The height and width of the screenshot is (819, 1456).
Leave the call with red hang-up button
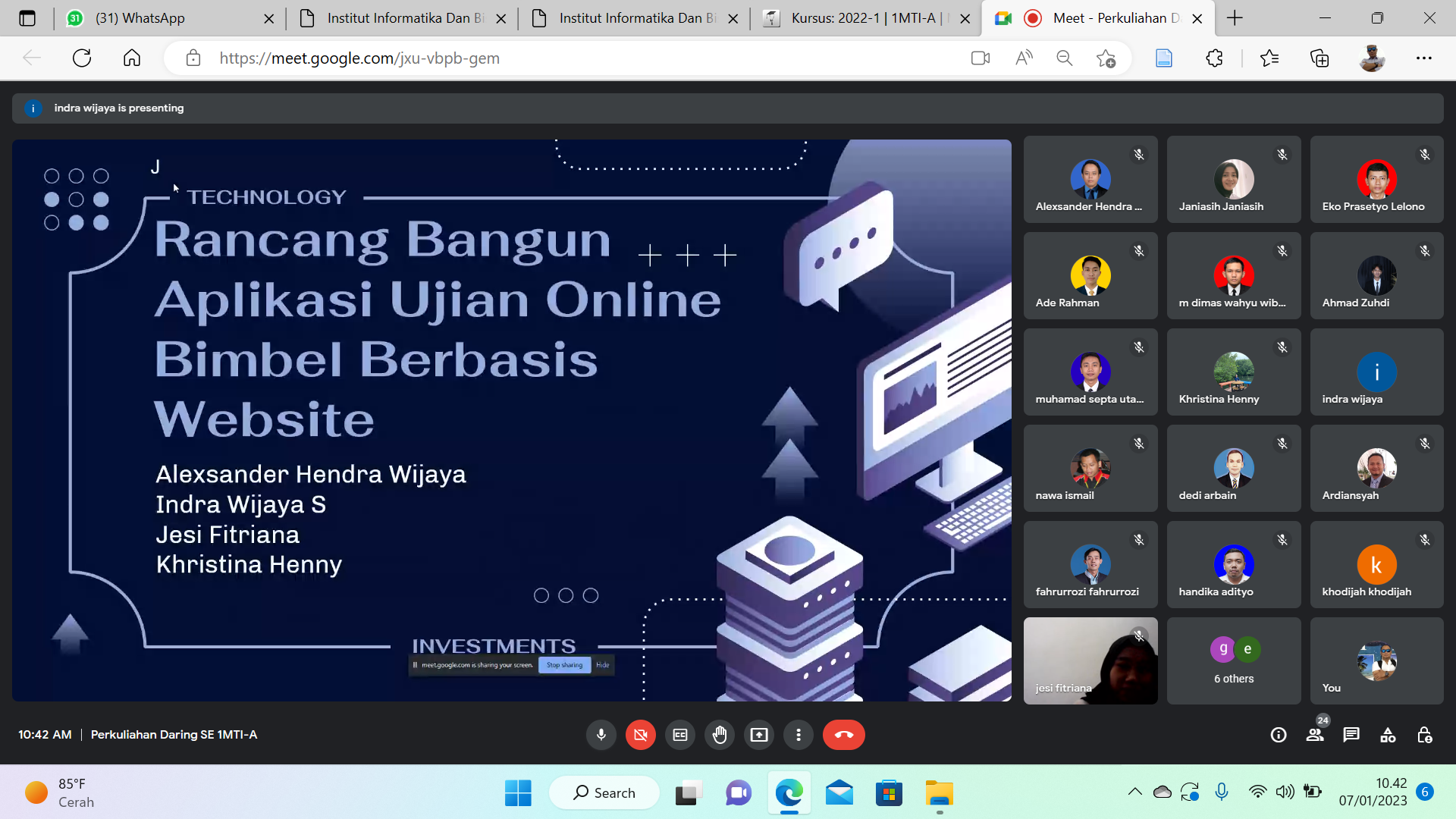coord(844,735)
